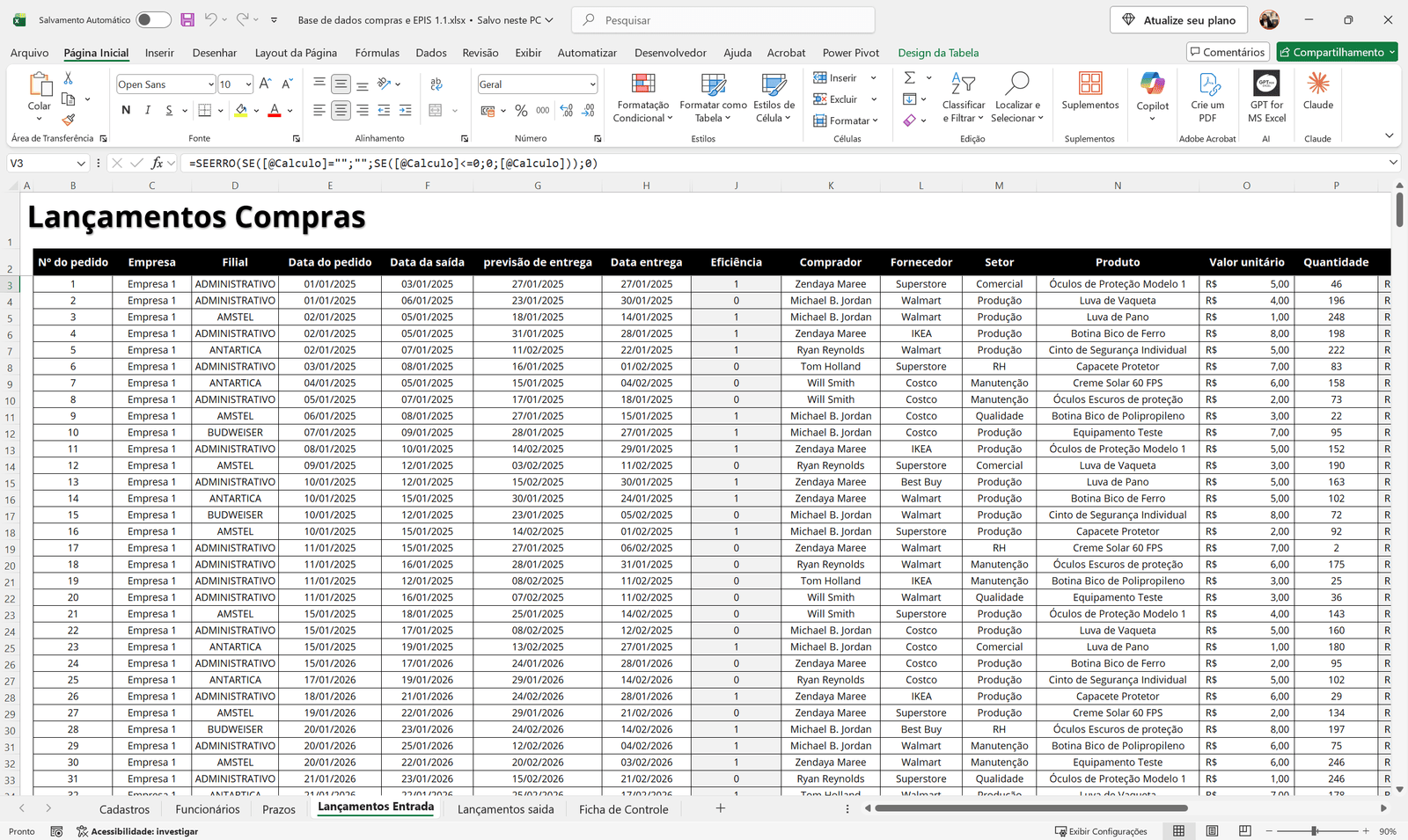Click the Comentários button
Screen dimensions: 1408x840
coord(1228,52)
